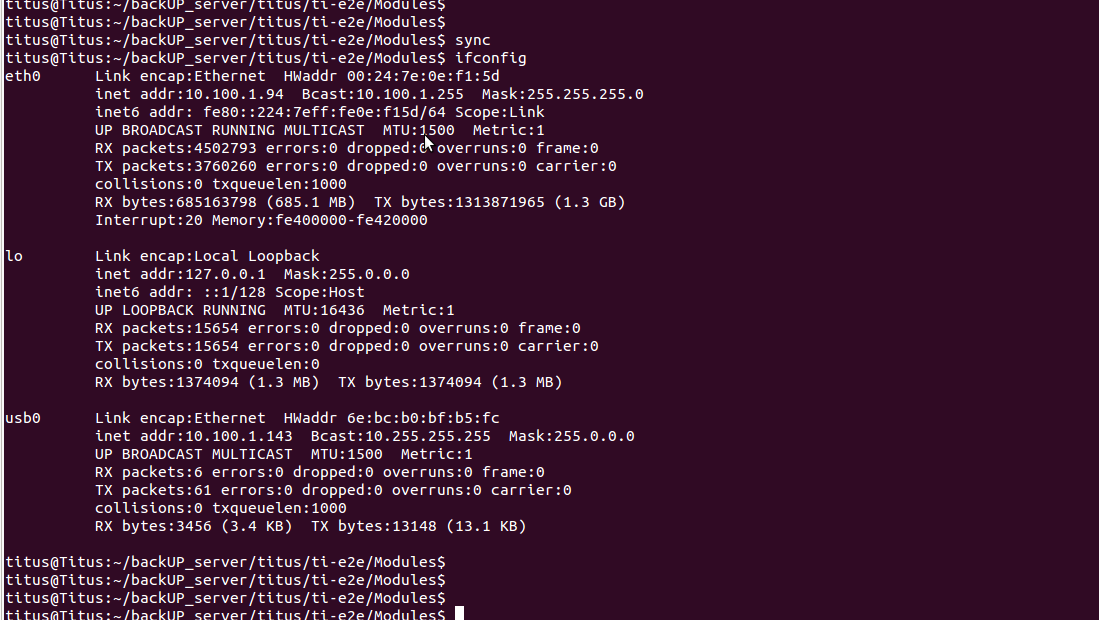Click the eth0 RX packets:4502793 text

[176, 149]
